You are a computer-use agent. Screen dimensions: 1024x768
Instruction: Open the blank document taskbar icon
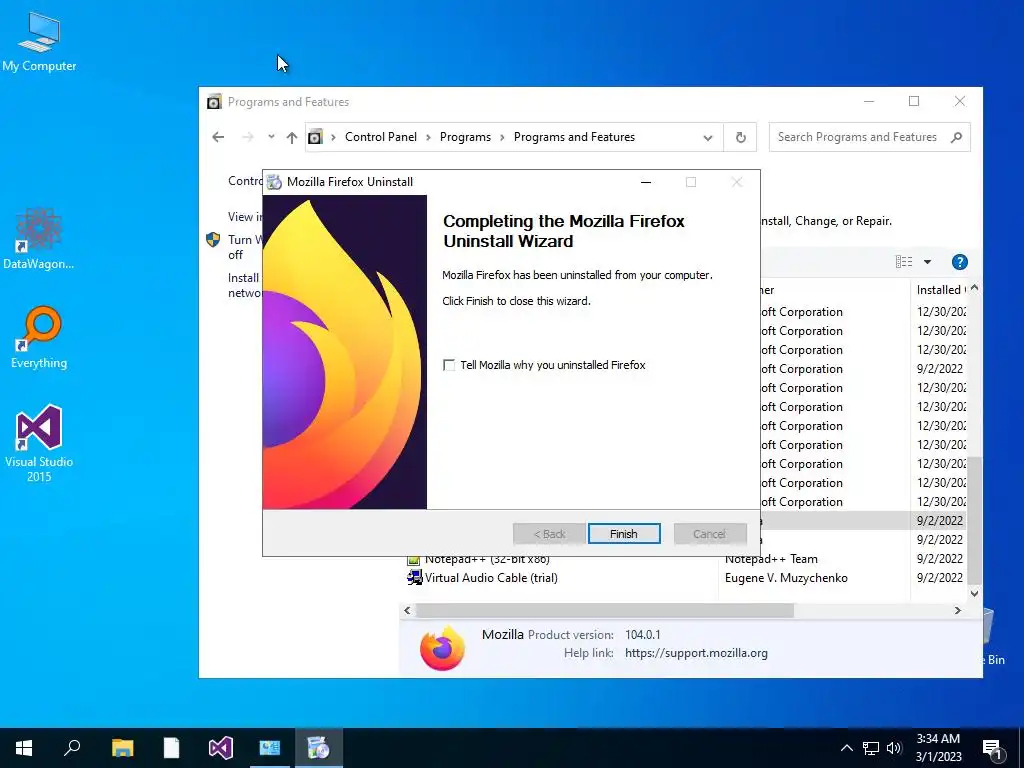pos(171,748)
